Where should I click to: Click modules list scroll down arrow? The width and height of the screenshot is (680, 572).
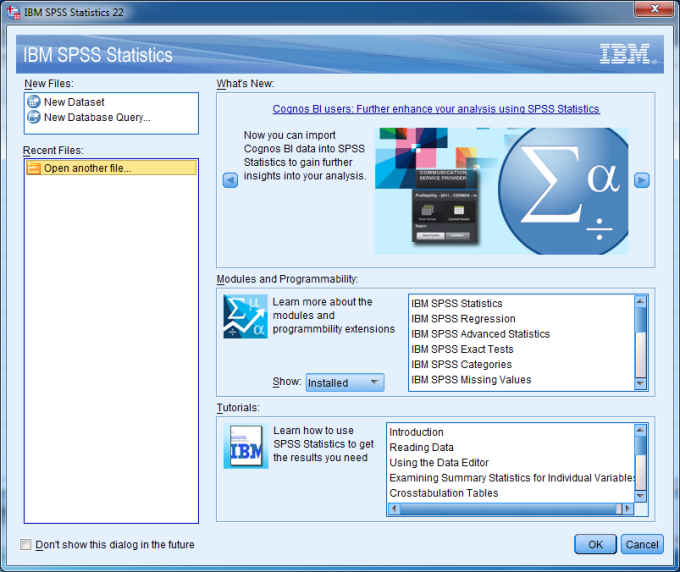click(641, 384)
